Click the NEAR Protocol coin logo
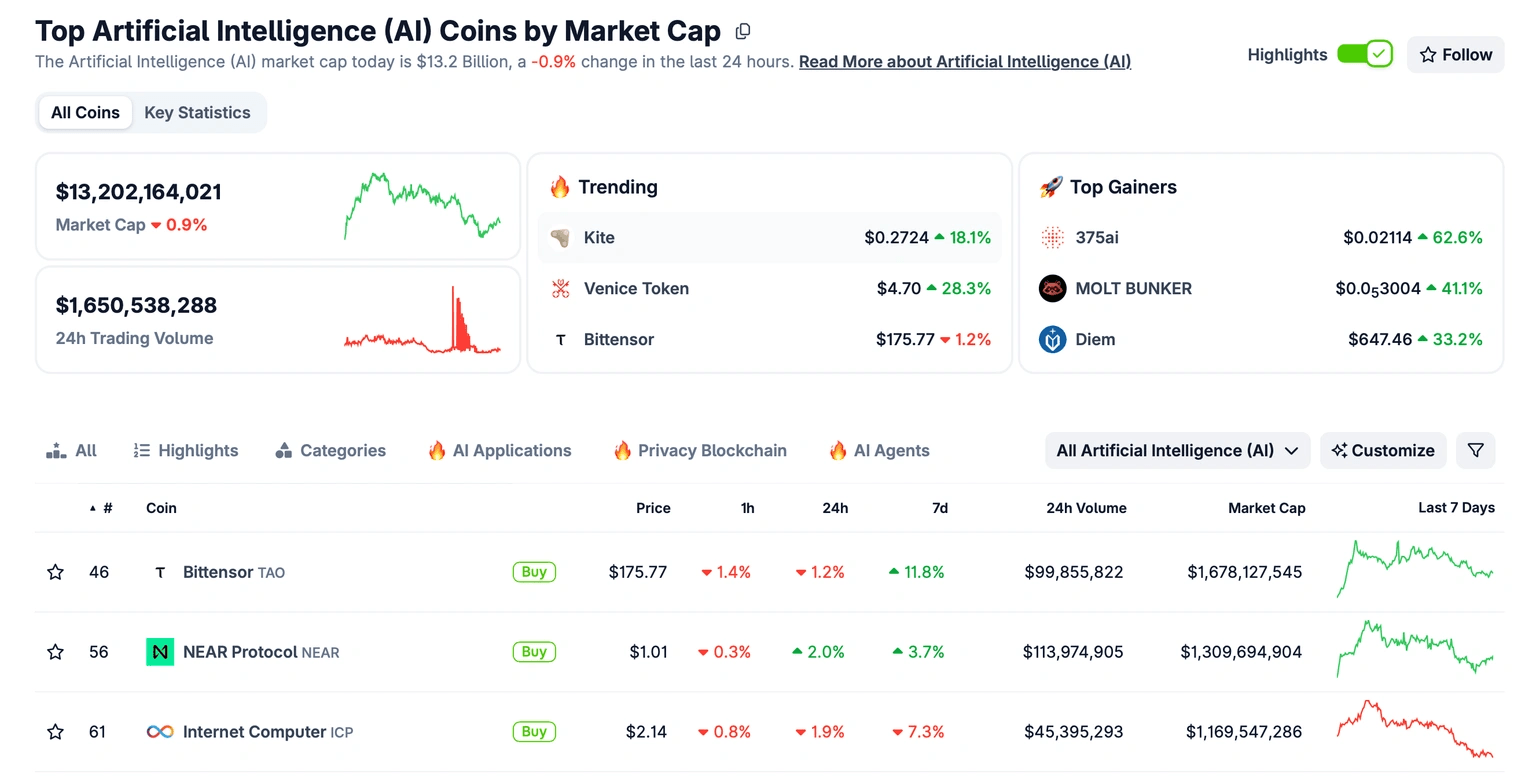 click(160, 652)
